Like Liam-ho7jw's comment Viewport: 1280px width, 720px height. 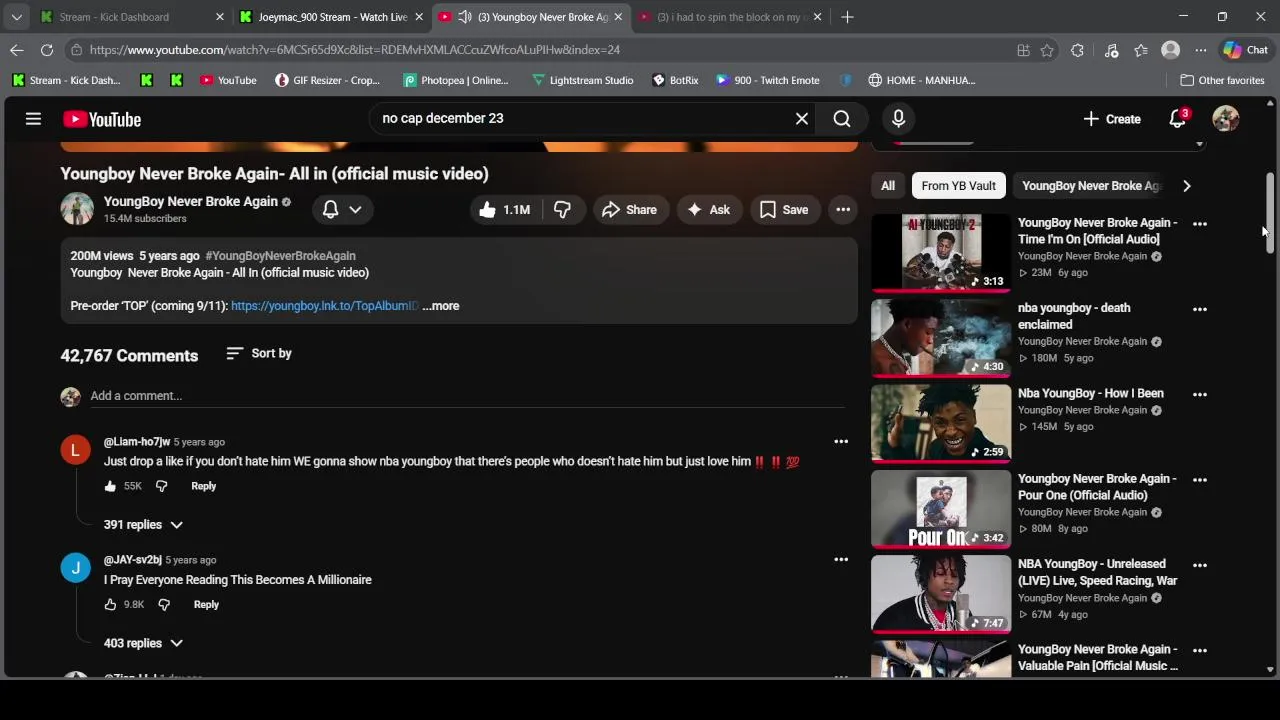(110, 486)
